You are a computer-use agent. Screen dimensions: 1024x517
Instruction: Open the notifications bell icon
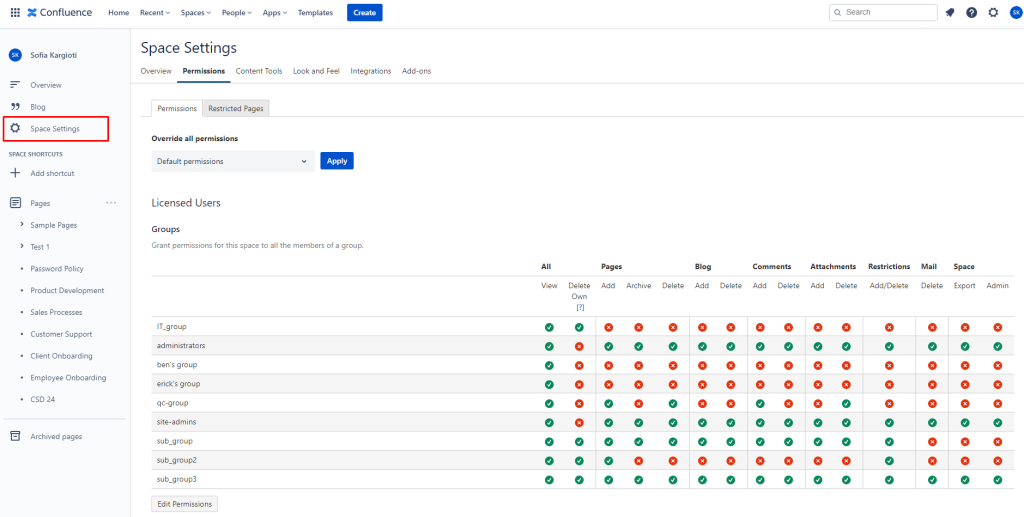[949, 12]
